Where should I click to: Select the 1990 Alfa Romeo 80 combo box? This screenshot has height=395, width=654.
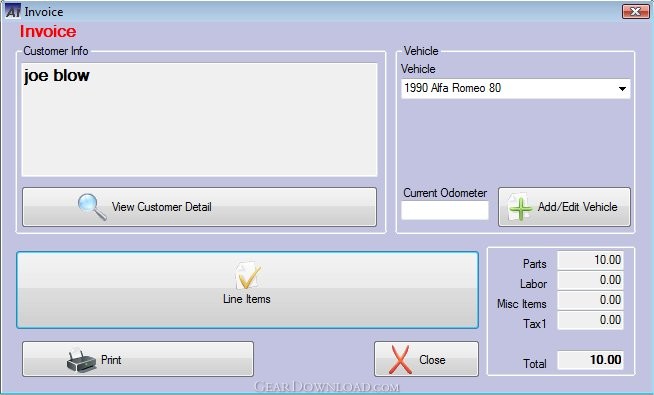point(516,88)
